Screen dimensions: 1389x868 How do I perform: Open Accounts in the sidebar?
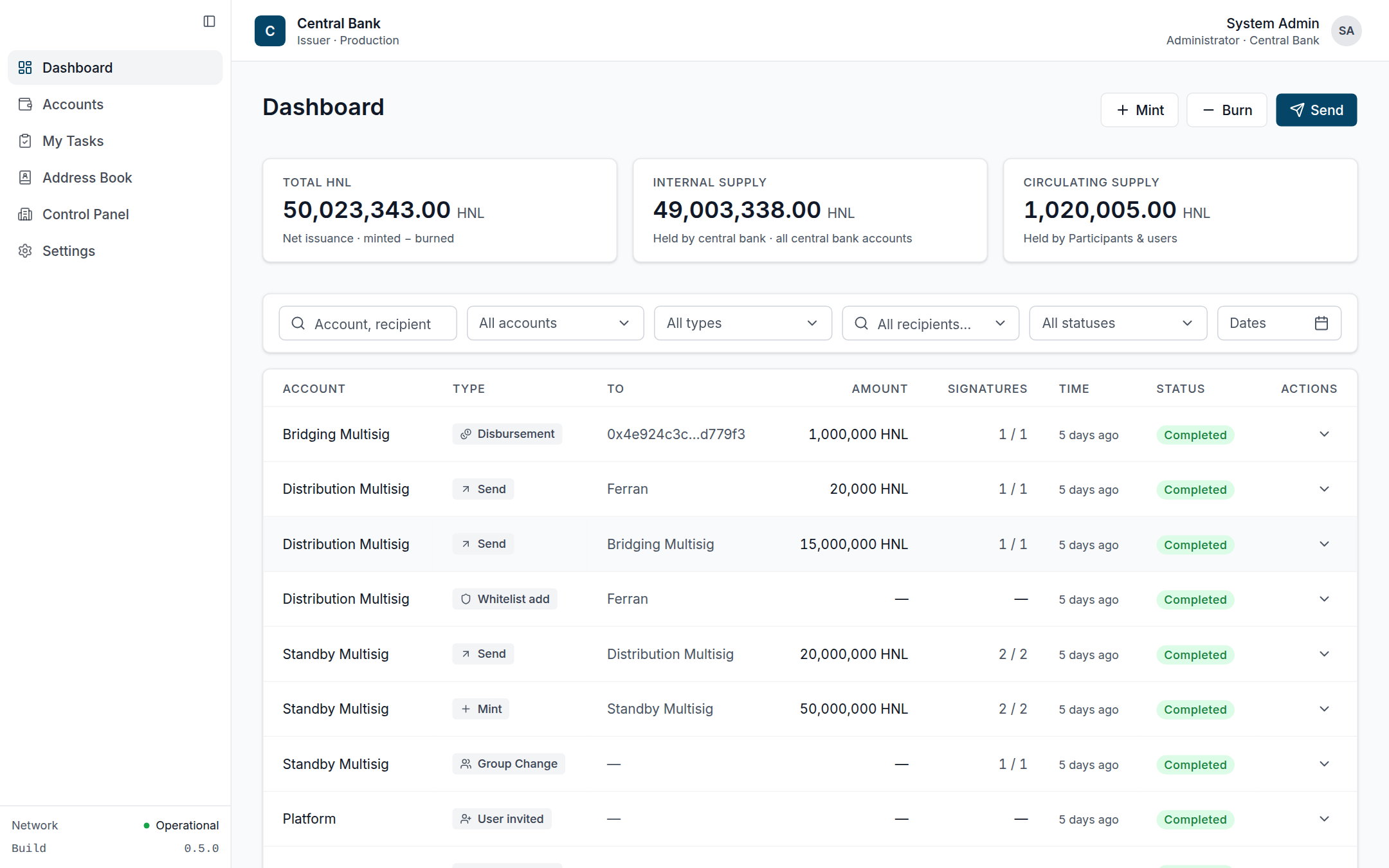(115, 104)
